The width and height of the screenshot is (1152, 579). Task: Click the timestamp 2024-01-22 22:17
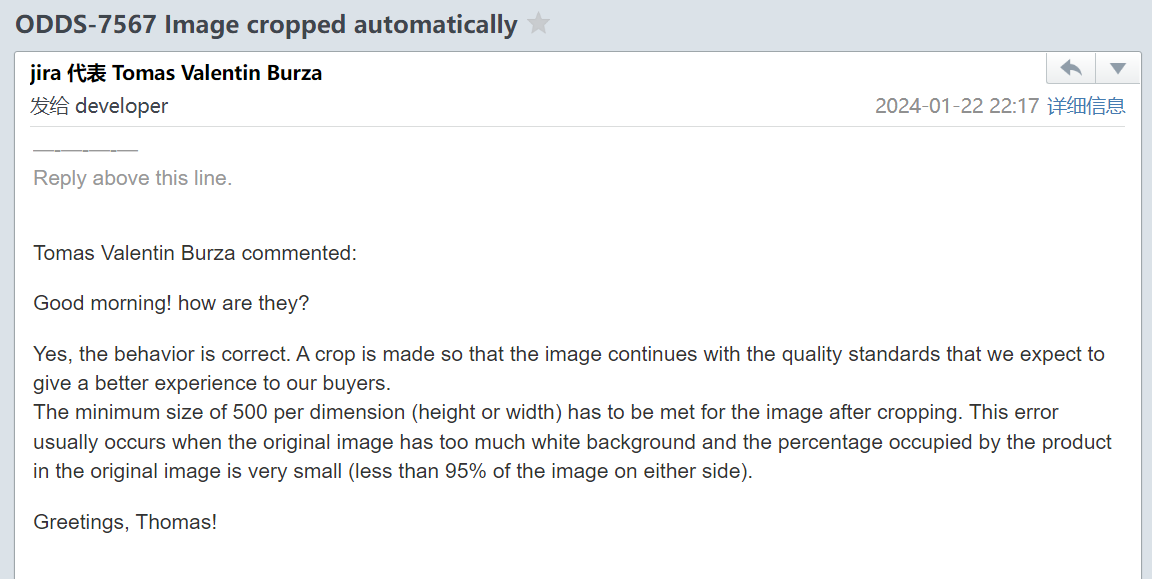[x=957, y=106]
